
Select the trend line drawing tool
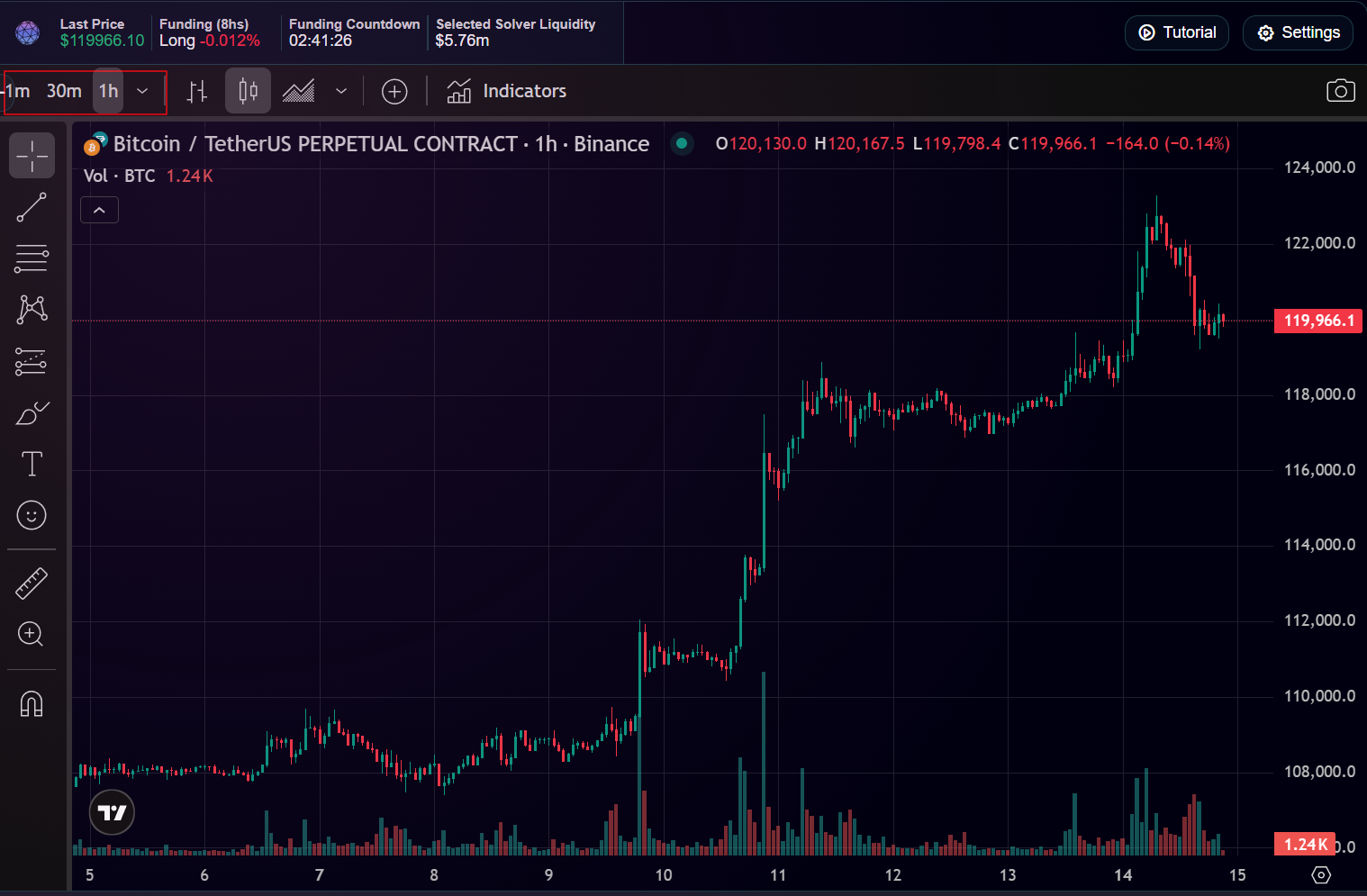point(32,207)
